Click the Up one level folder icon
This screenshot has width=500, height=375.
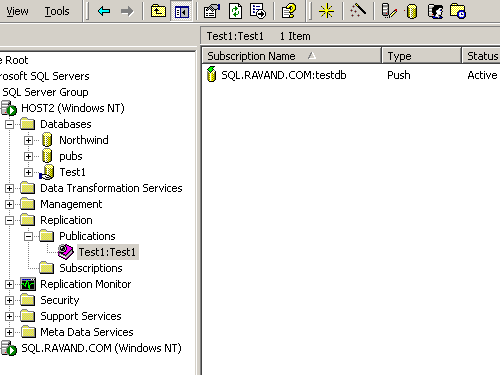click(158, 11)
